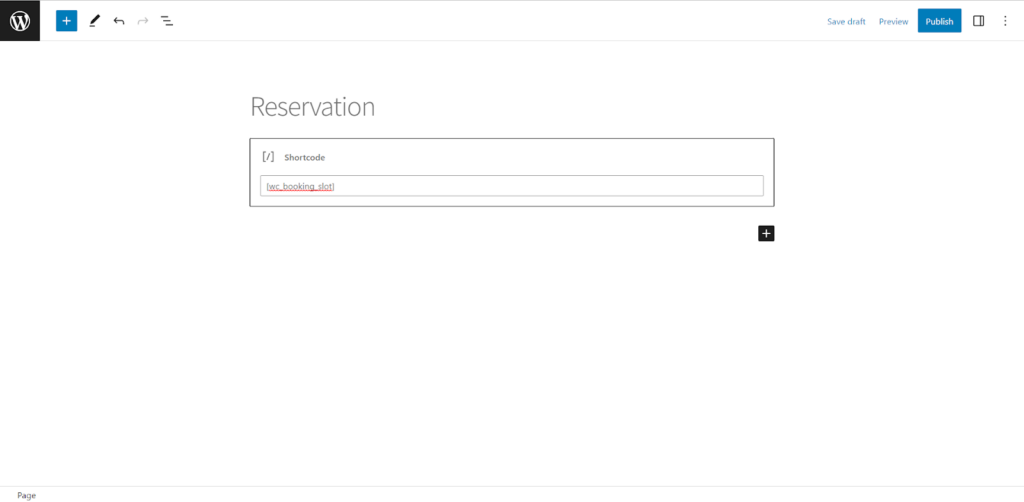This screenshot has width=1024, height=502.
Task: Select the Shortcode block label
Action: pos(304,157)
